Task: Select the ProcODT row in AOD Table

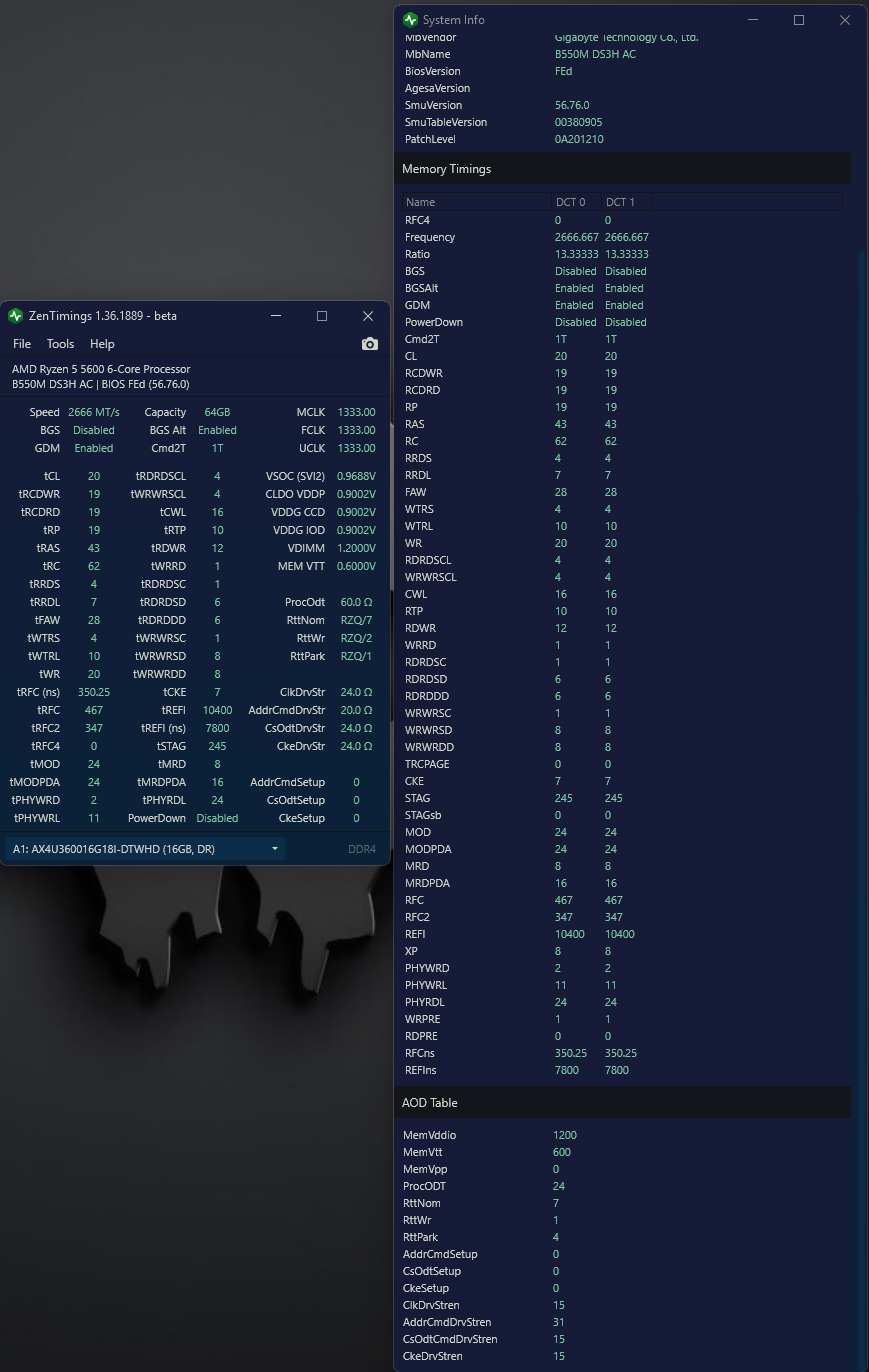Action: point(623,1186)
